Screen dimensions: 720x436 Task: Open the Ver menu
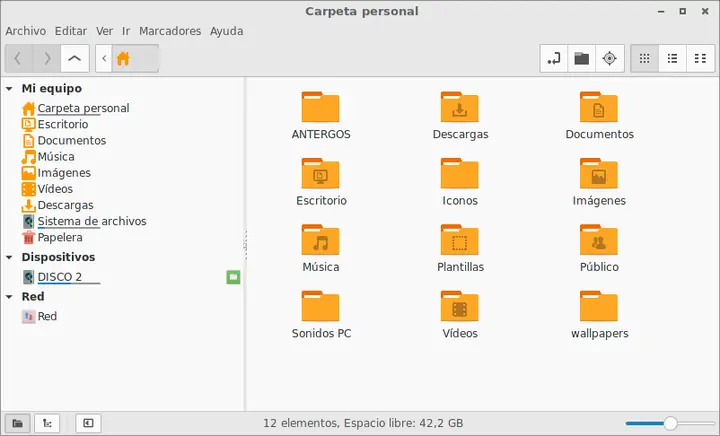(104, 31)
